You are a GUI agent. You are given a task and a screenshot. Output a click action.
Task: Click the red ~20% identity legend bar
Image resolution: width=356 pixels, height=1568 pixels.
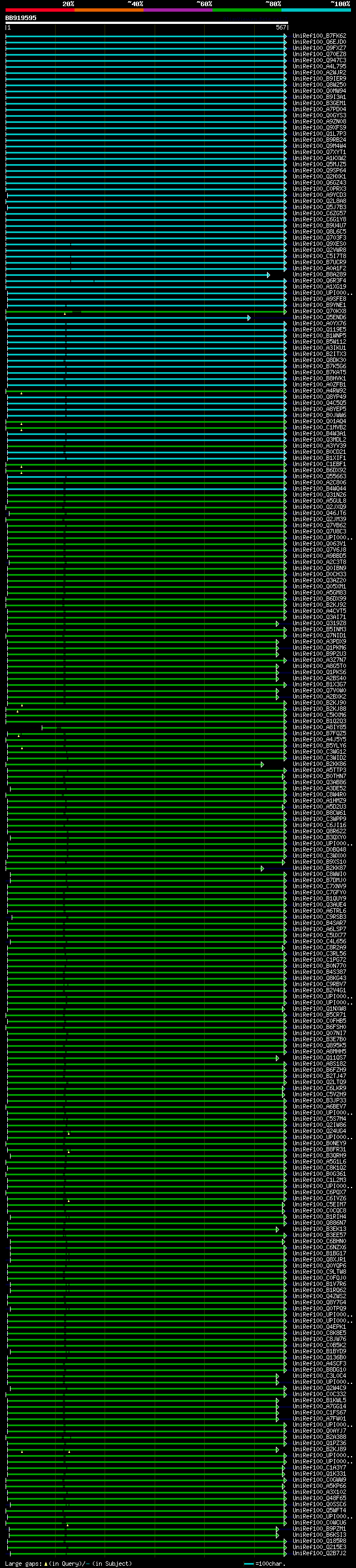[39, 10]
